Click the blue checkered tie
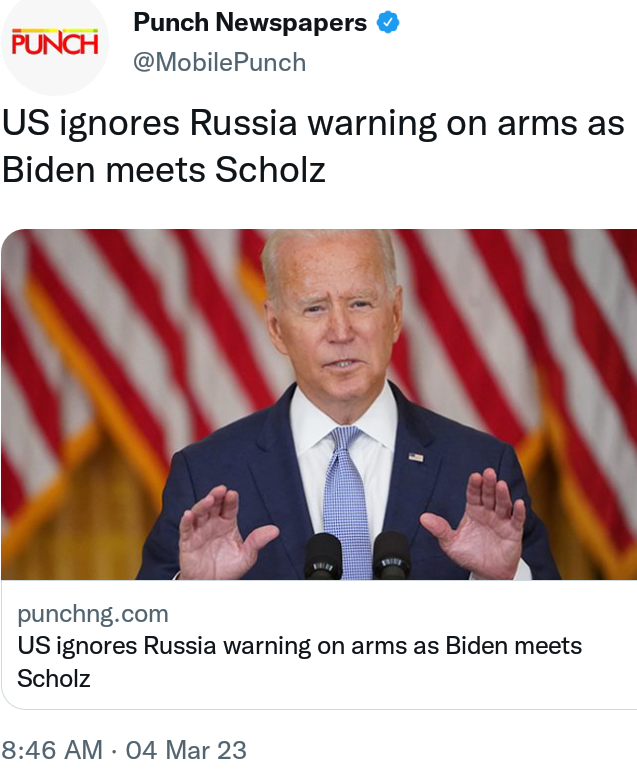 347,501
